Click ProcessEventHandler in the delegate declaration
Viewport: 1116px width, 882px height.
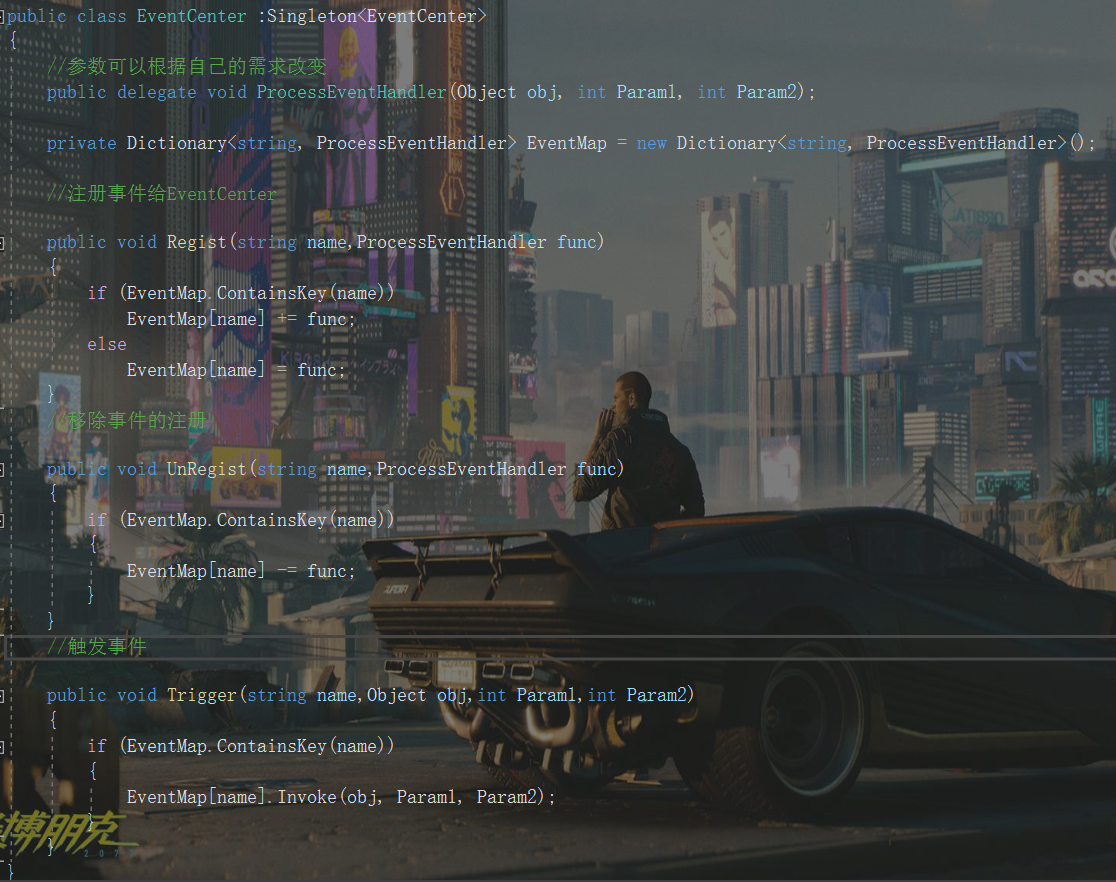pos(352,93)
